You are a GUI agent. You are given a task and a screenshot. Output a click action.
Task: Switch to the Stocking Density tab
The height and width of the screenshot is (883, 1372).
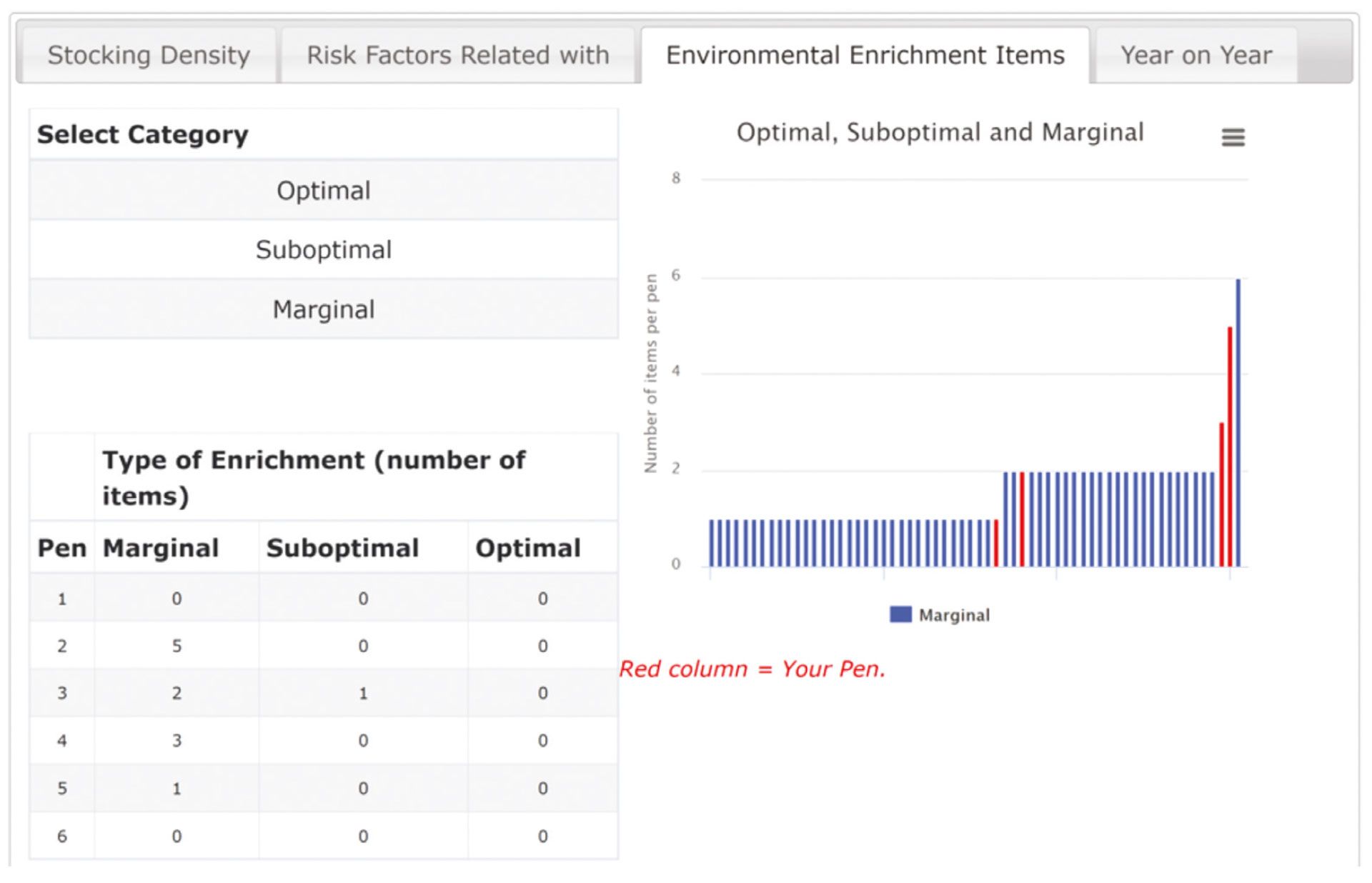[149, 55]
